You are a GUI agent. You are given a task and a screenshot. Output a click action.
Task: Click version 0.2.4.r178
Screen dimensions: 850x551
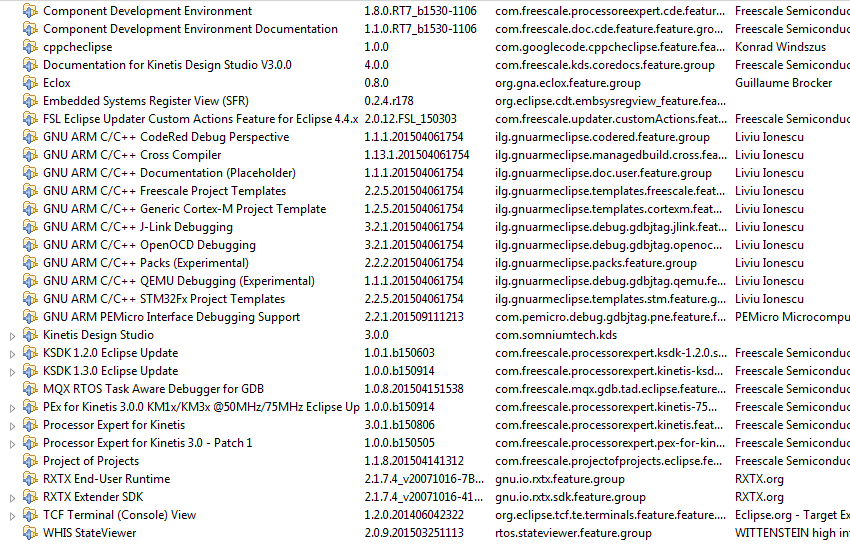389,101
